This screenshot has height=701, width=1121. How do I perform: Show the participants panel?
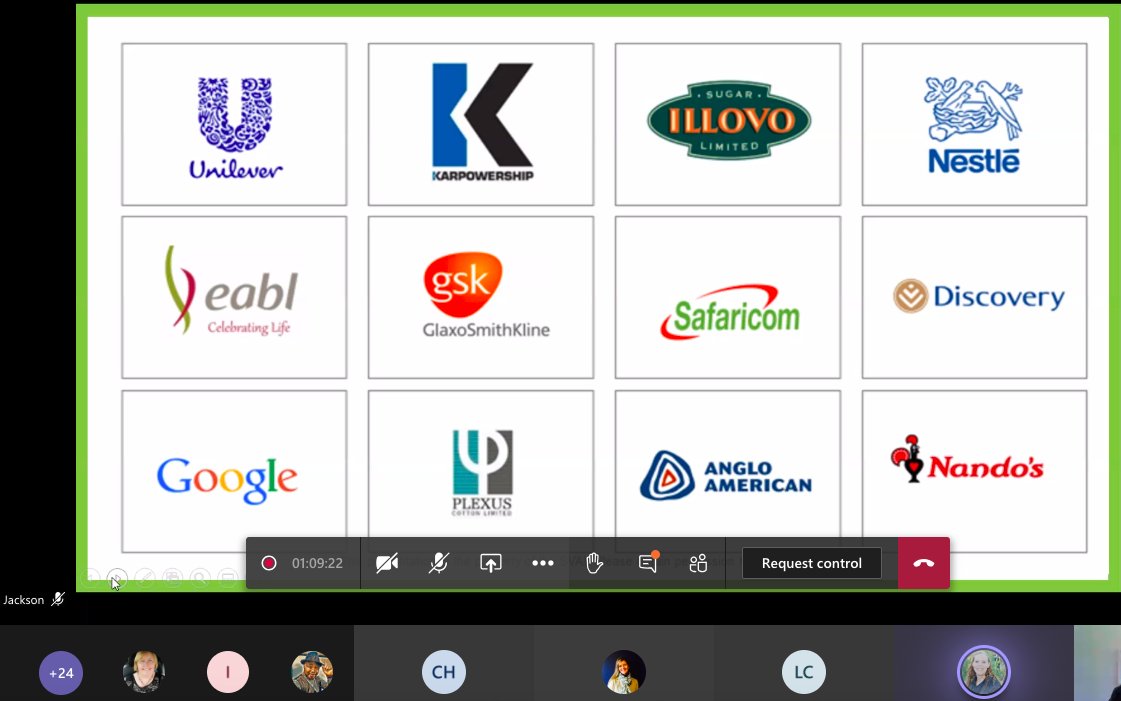(x=698, y=563)
